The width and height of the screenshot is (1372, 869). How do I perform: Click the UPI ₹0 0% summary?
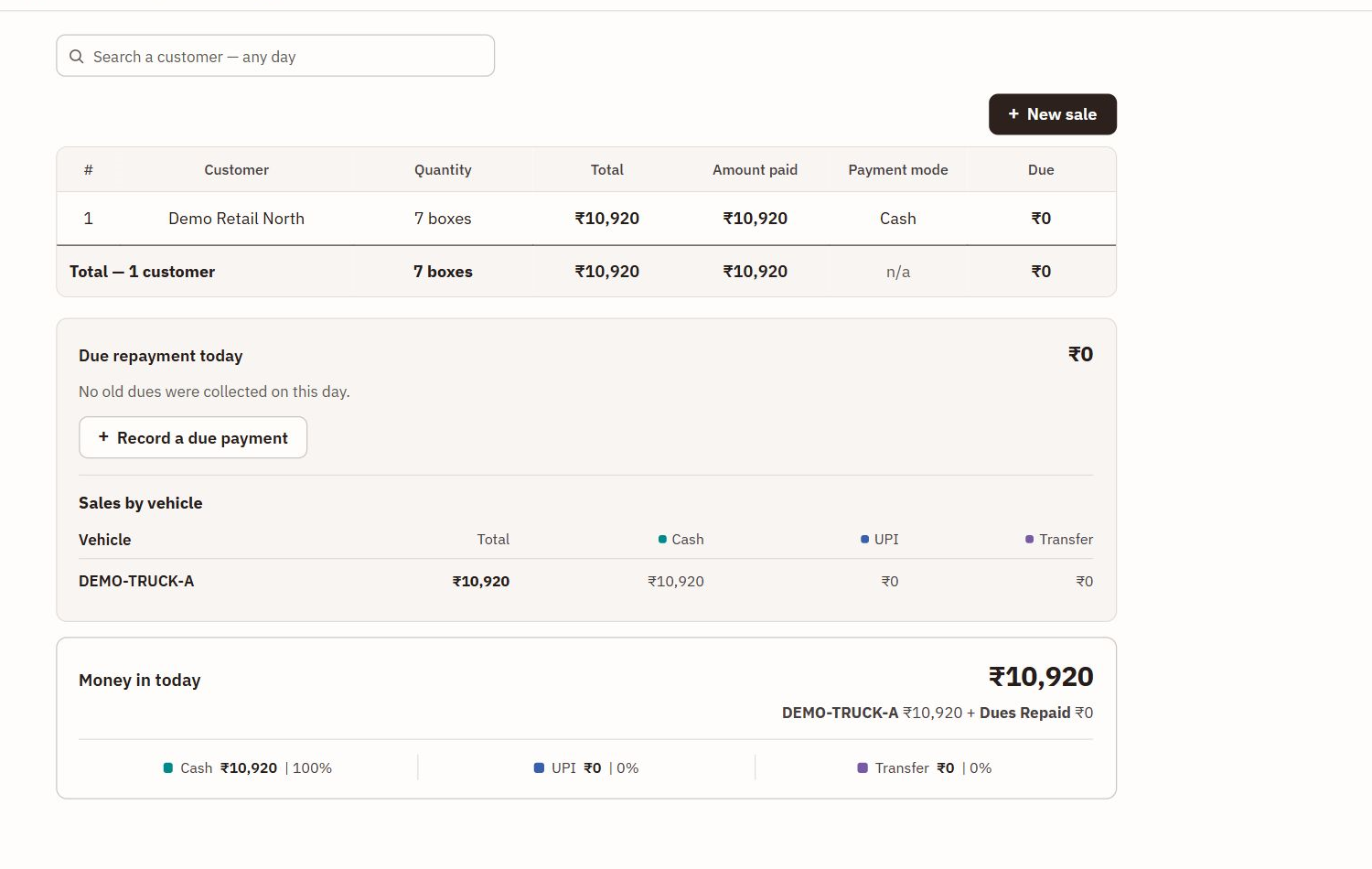pos(586,768)
